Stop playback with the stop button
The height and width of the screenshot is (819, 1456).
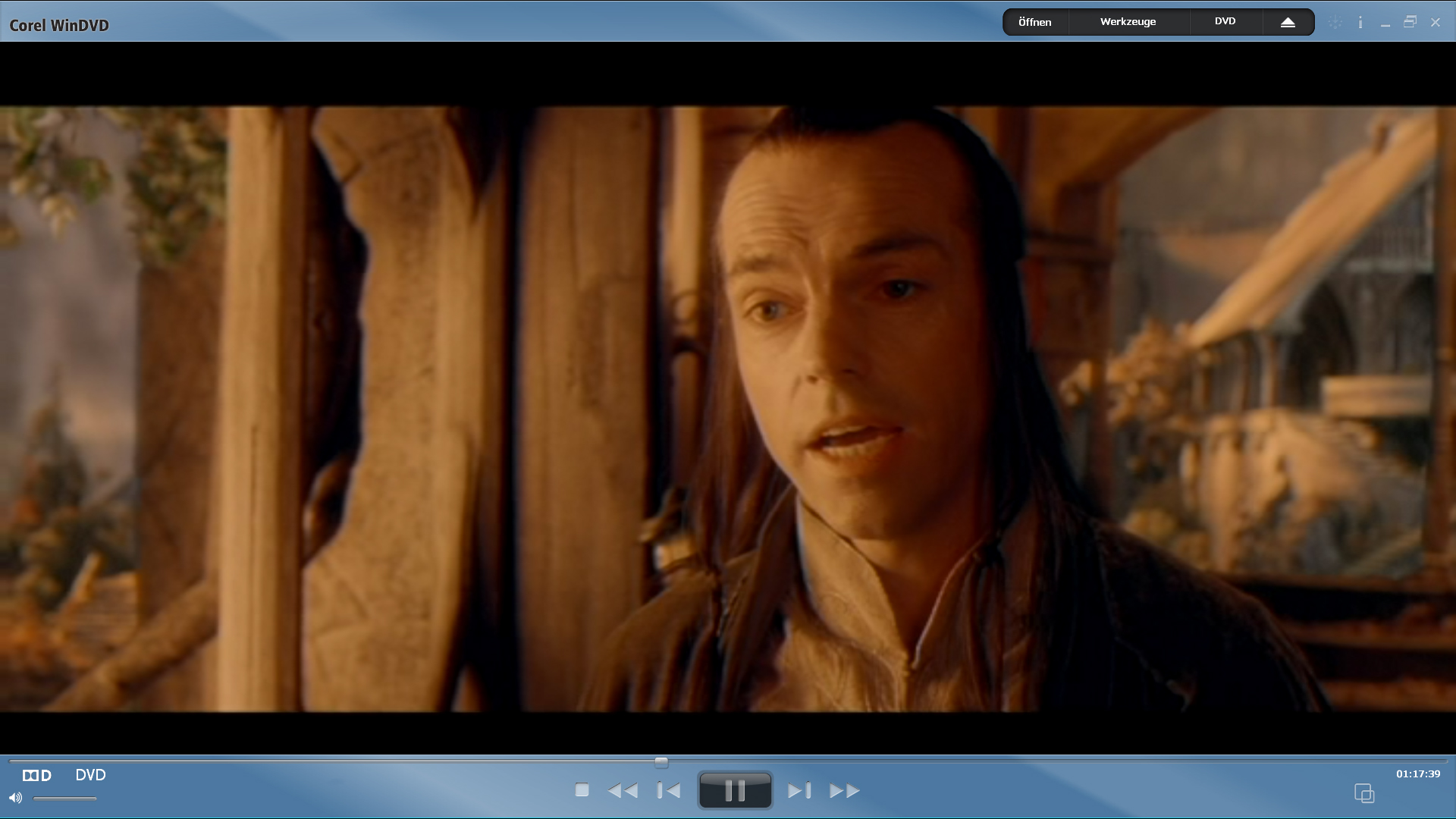coord(582,790)
